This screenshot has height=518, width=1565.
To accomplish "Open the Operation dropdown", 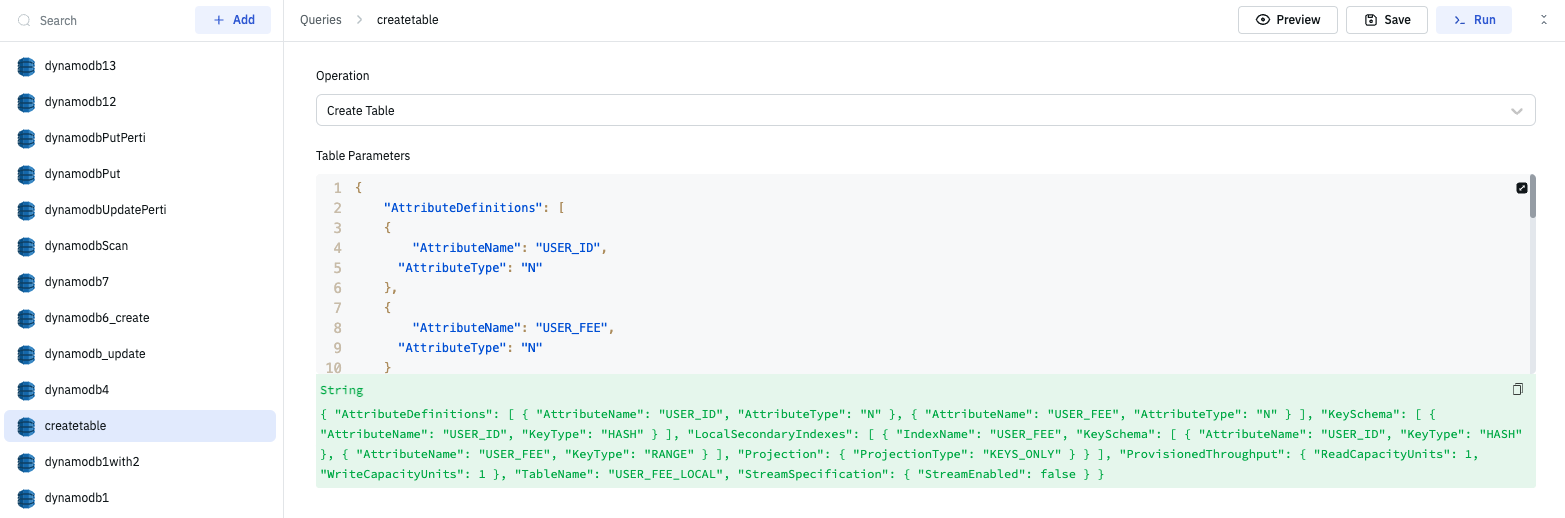I will pyautogui.click(x=925, y=110).
